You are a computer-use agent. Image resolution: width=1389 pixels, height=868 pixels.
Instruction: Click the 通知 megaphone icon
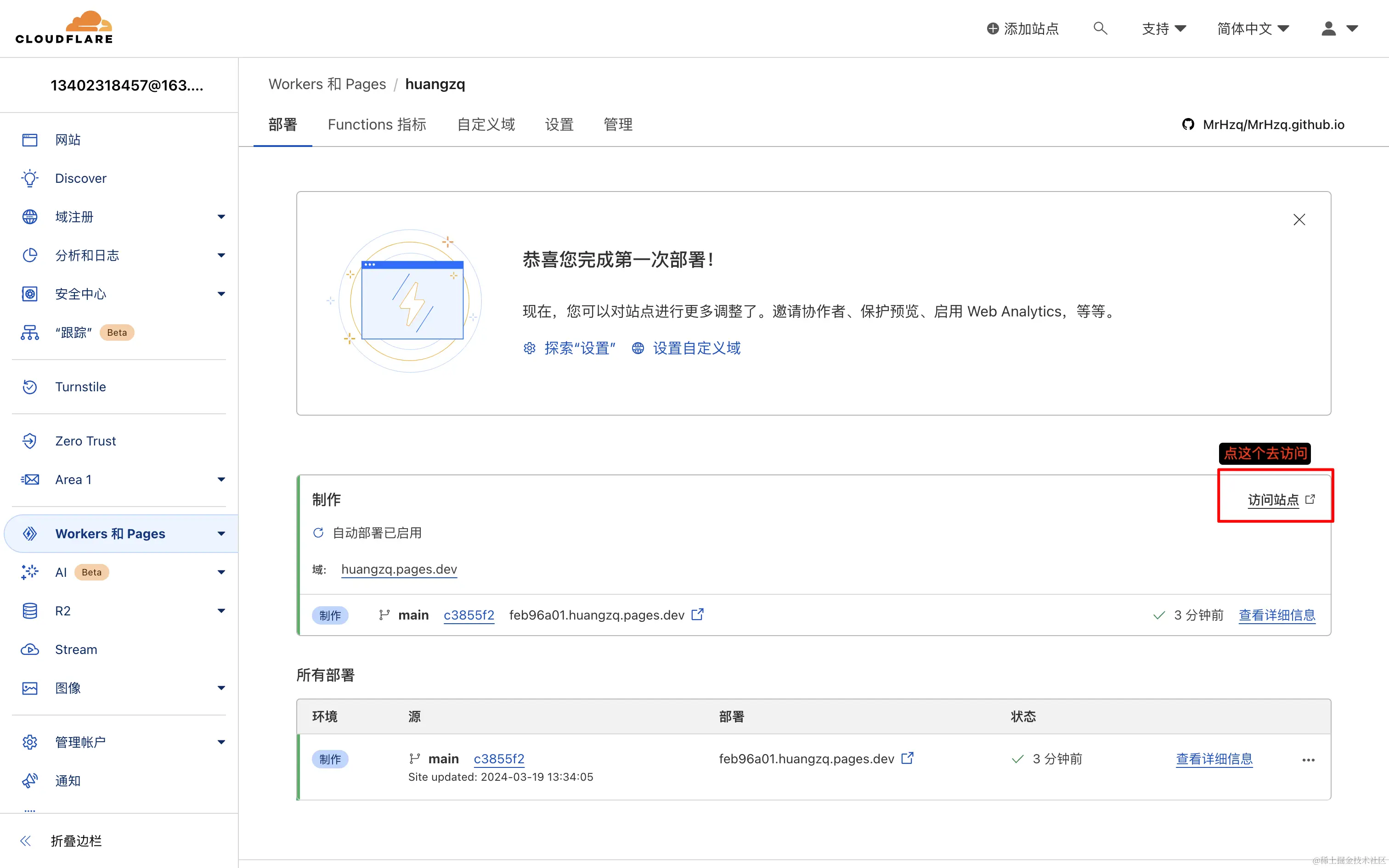tap(30, 781)
